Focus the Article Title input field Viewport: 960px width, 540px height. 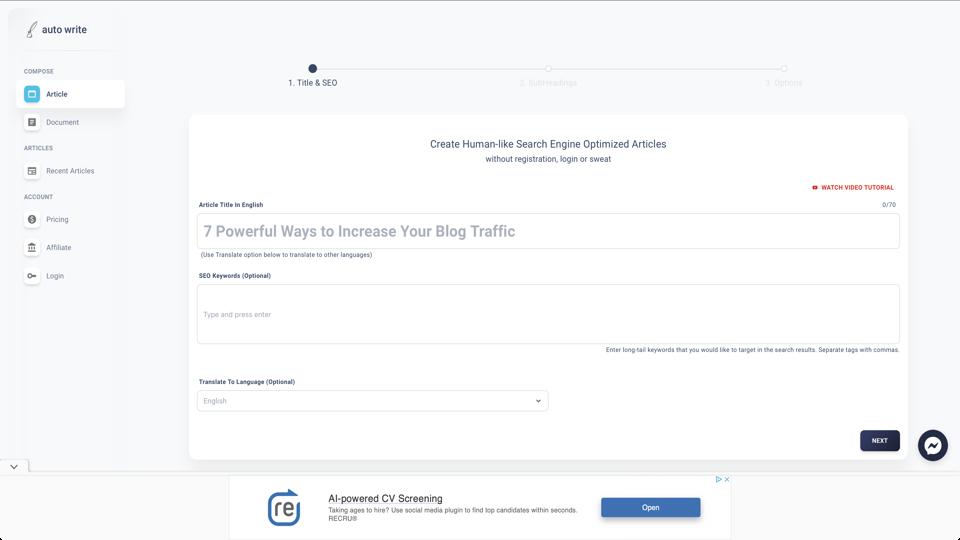pyautogui.click(x=548, y=231)
